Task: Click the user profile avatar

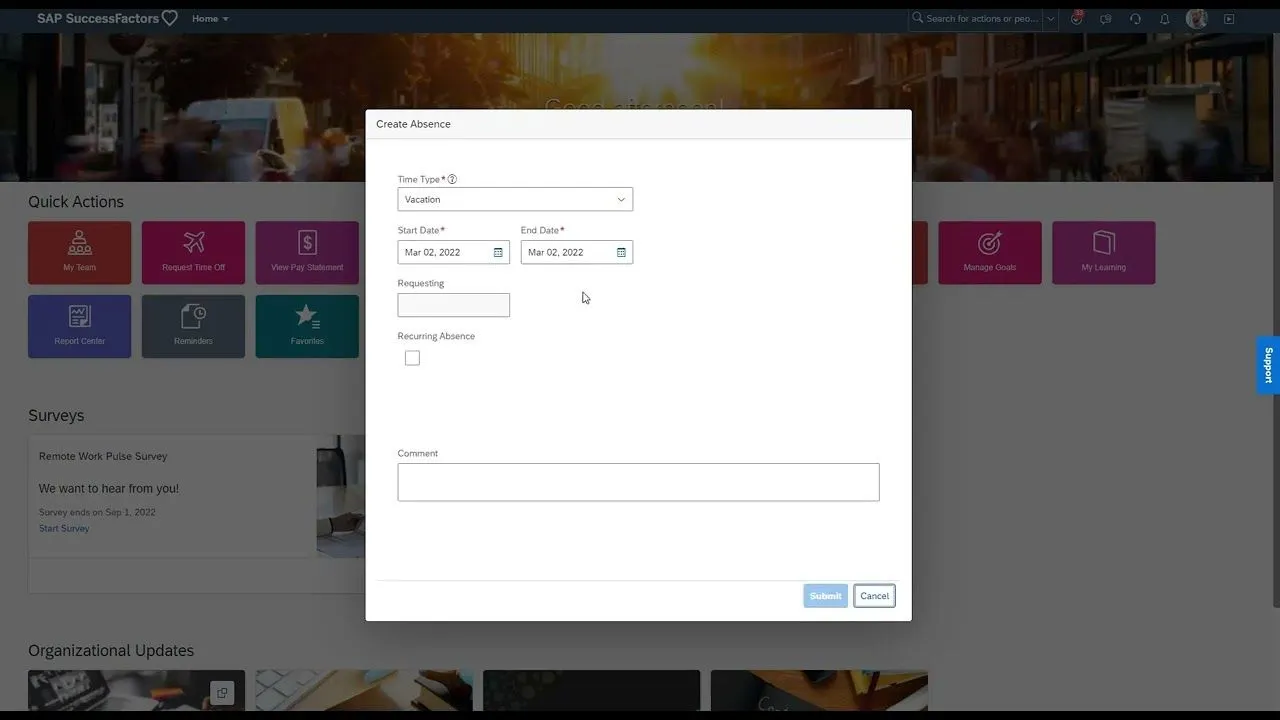Action: [1196, 19]
